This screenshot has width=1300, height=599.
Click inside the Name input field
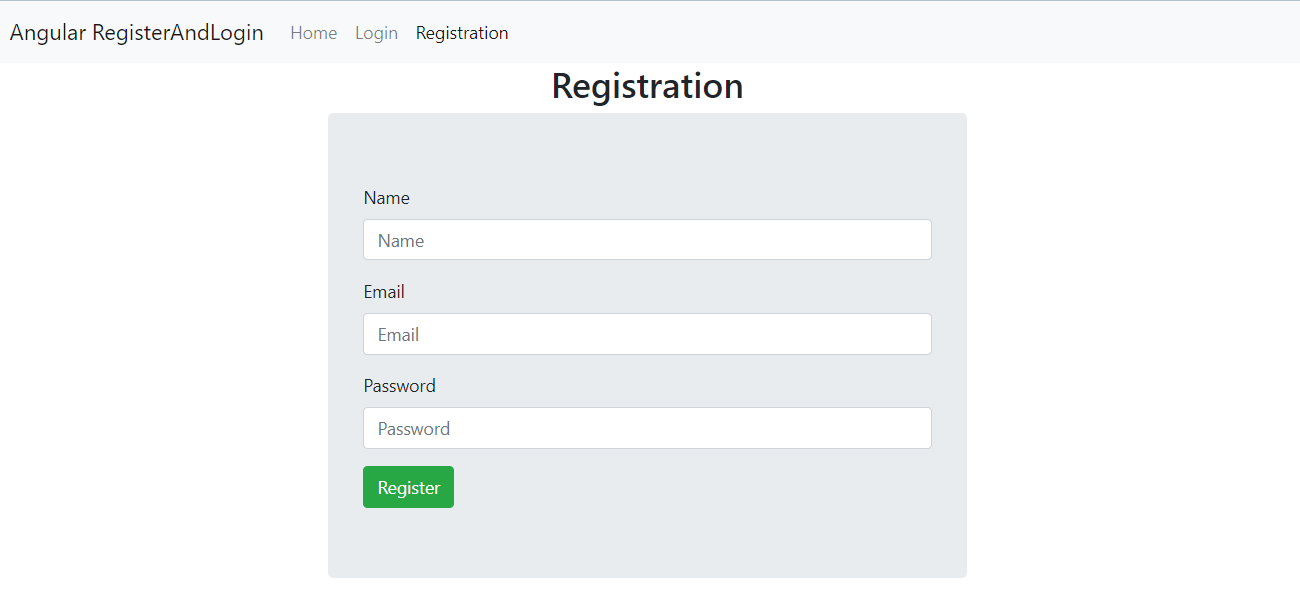[647, 239]
